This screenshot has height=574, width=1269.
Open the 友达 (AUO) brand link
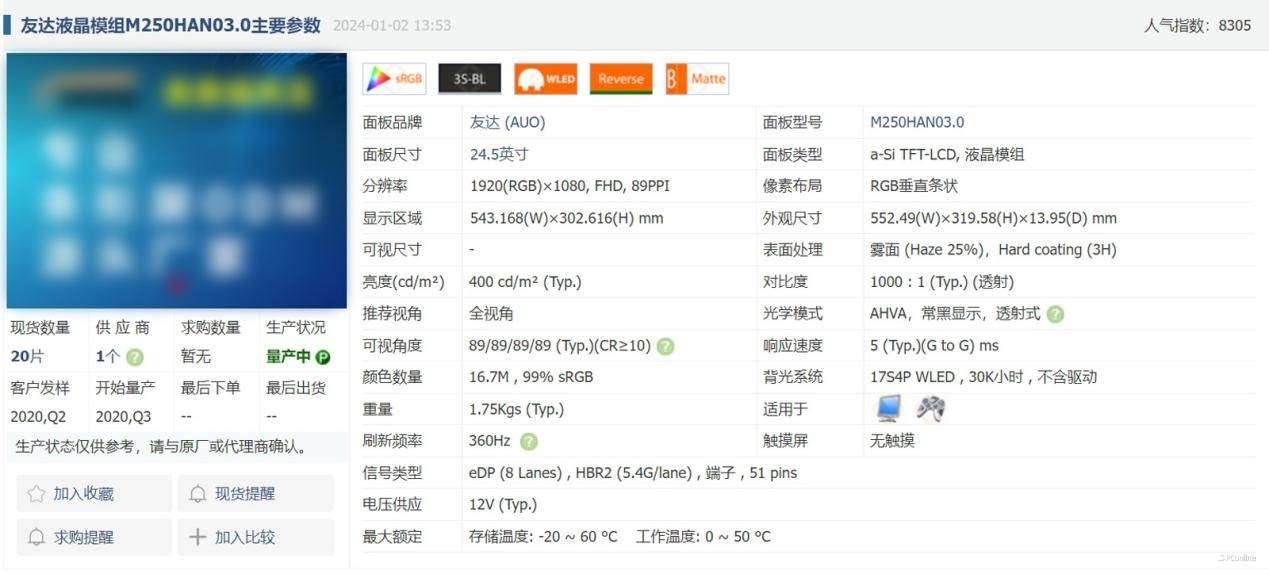507,122
